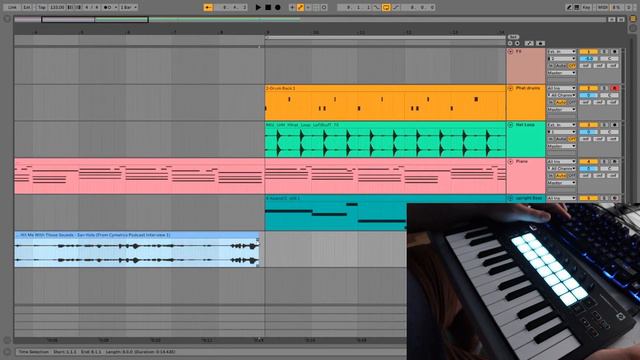Enable MIDI Arrangement Overdub plus button
The image size is (640, 360).
point(292,7)
